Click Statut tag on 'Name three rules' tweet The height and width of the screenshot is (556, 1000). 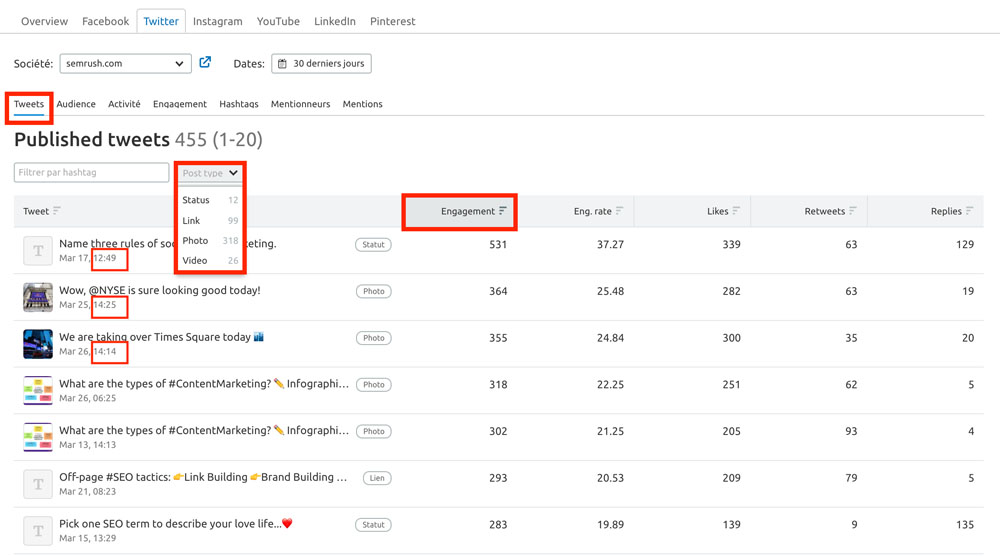coord(373,245)
